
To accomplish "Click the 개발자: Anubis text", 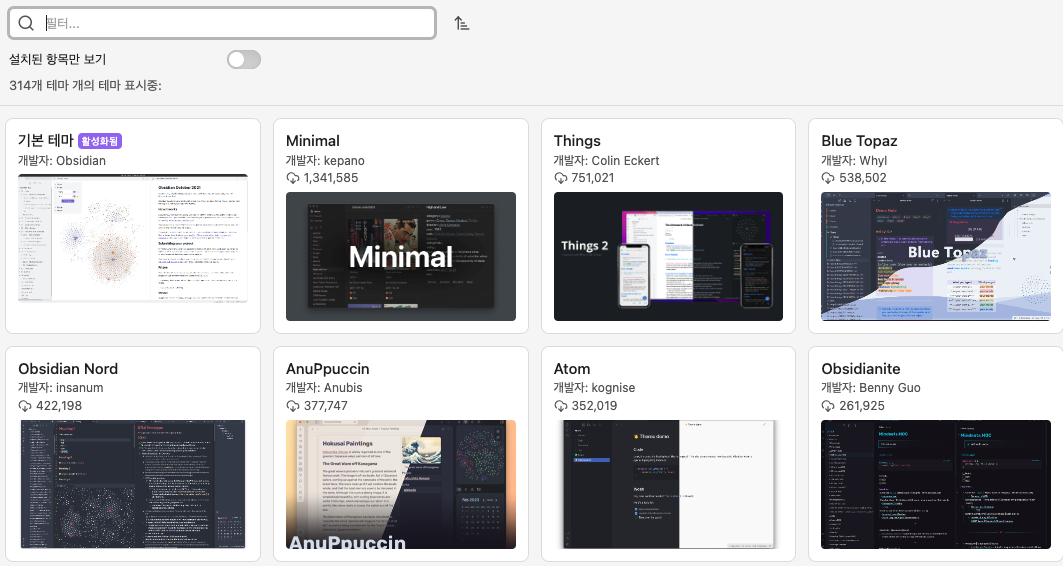I will tap(324, 388).
